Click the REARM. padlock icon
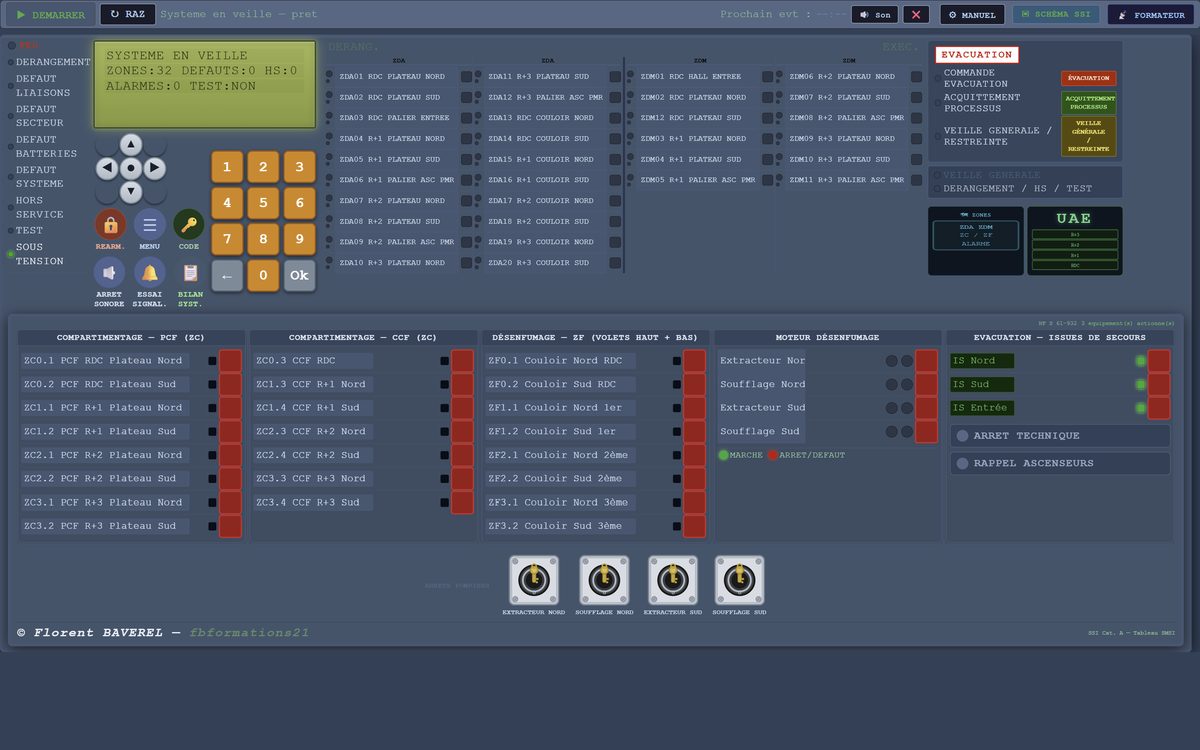 click(110, 224)
